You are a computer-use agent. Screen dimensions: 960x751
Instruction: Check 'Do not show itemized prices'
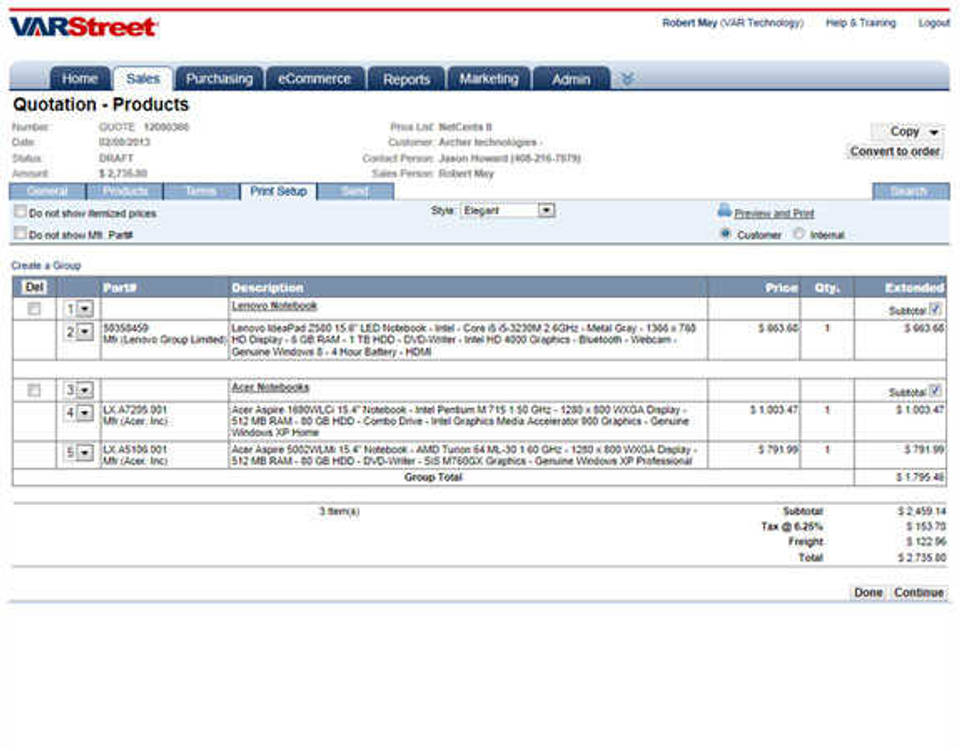coord(21,212)
